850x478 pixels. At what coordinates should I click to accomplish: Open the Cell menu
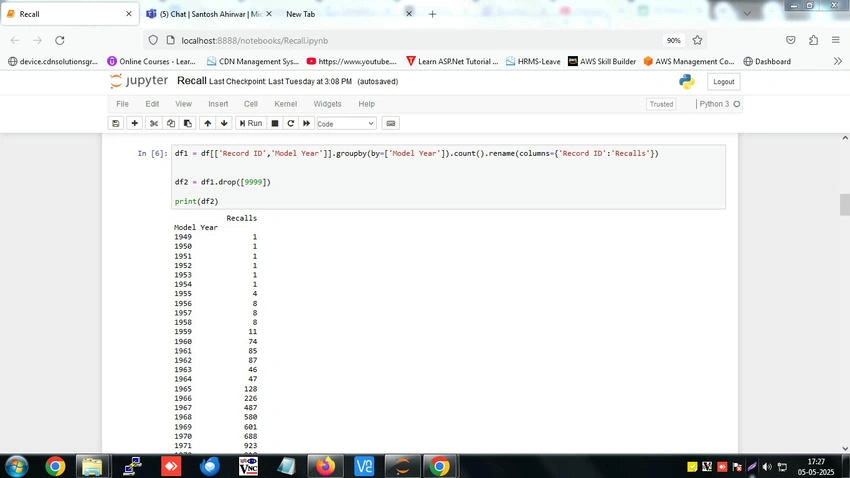pyautogui.click(x=250, y=104)
